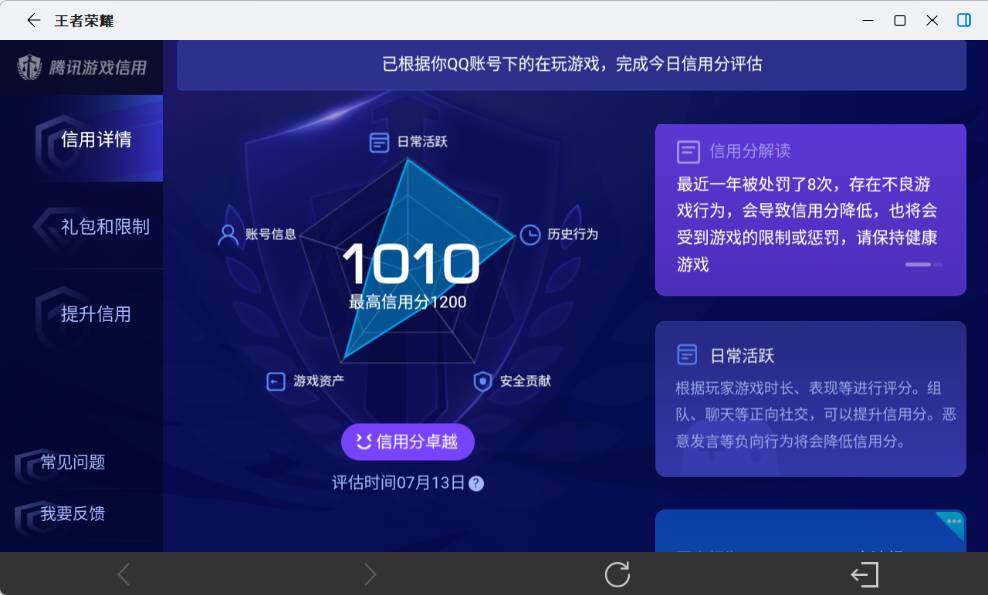Click the top notice banner about QQ account

click(x=572, y=64)
